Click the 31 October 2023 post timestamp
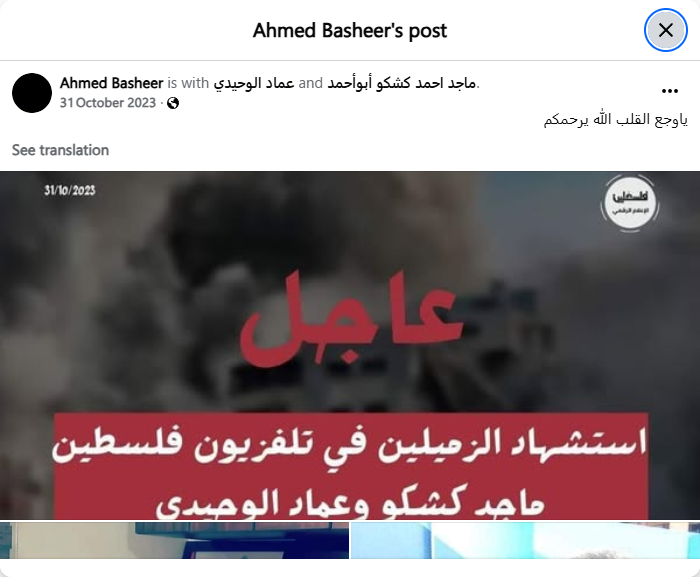 pyautogui.click(x=108, y=103)
